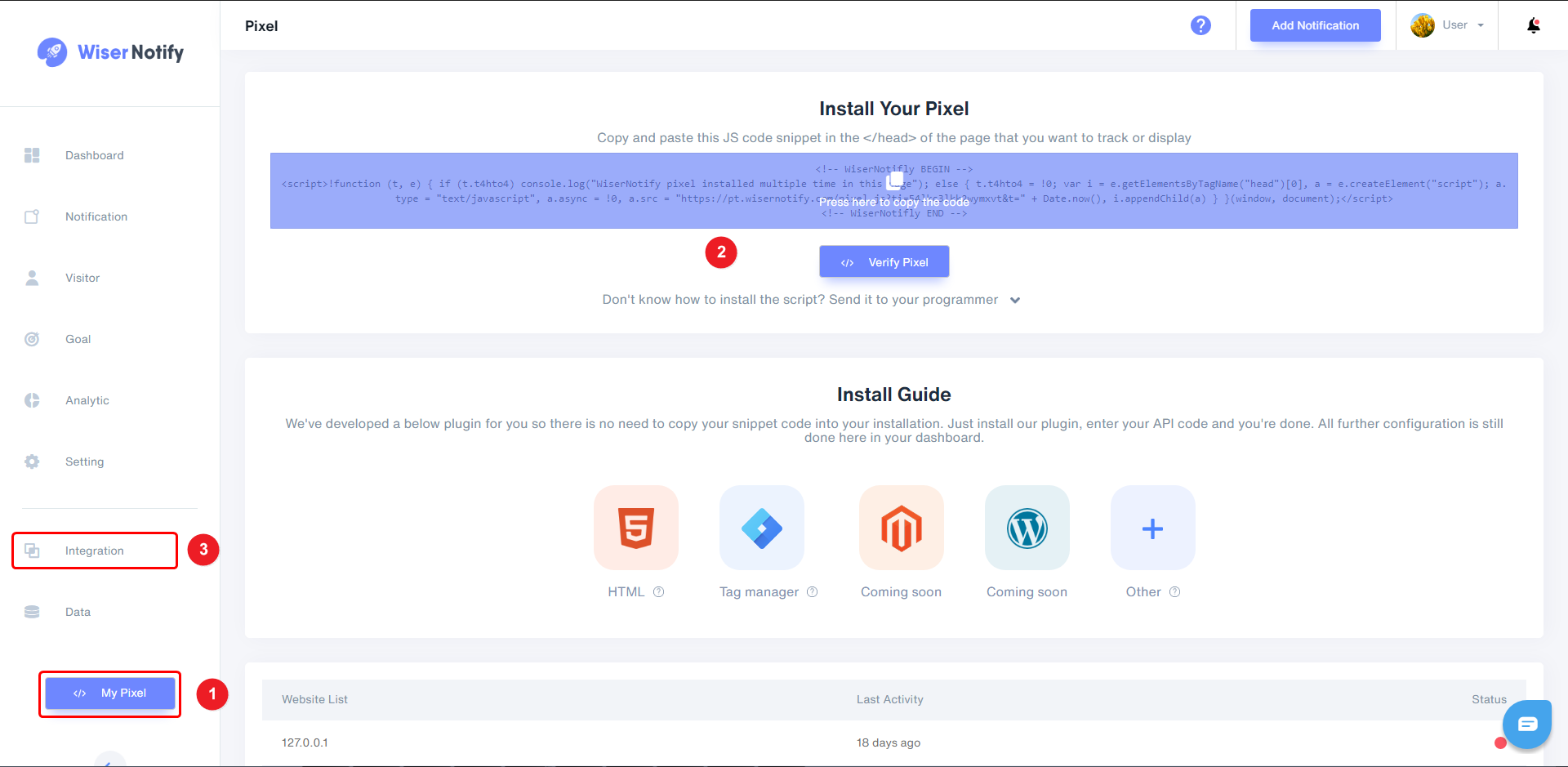The width and height of the screenshot is (1568, 767).
Task: Go to Dashboard menu item
Action: [95, 155]
